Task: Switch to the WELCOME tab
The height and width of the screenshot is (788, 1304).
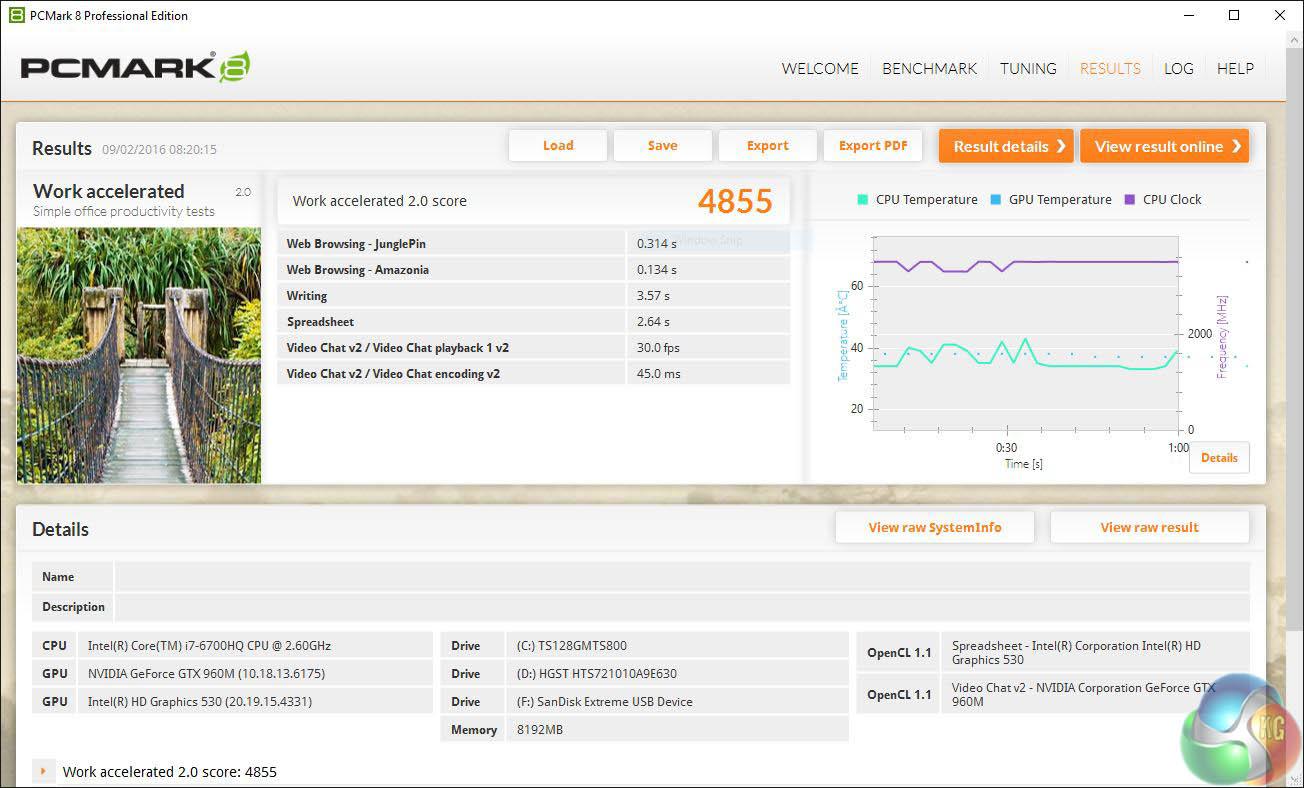Action: tap(820, 69)
